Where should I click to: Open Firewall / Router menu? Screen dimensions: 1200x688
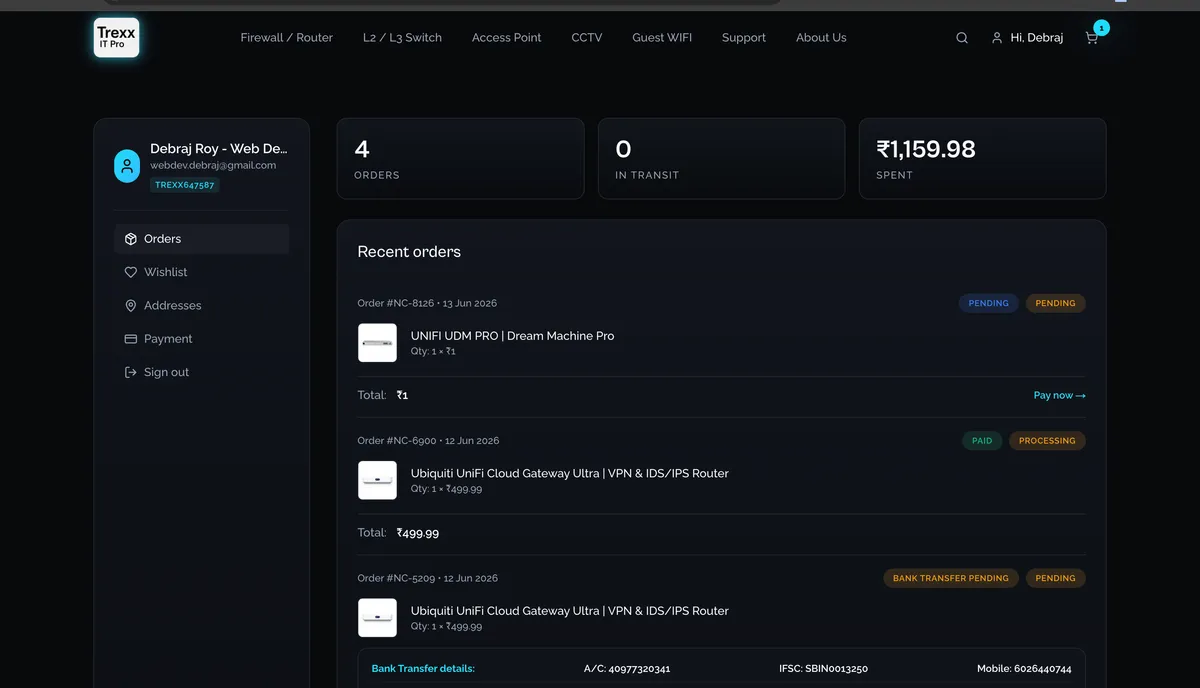pyautogui.click(x=287, y=38)
